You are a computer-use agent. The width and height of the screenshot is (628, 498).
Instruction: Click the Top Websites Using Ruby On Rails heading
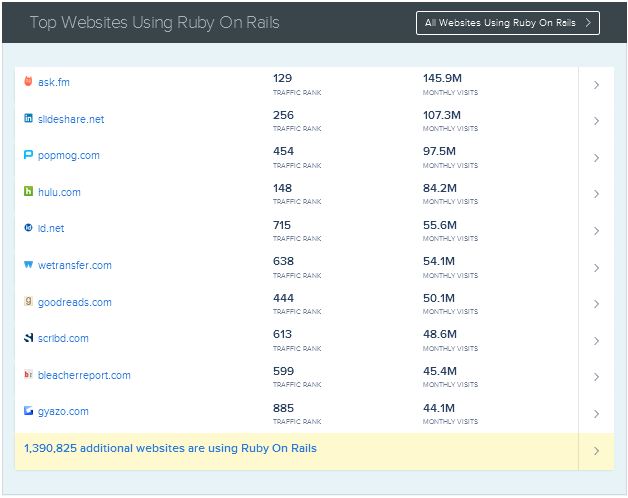tap(155, 23)
